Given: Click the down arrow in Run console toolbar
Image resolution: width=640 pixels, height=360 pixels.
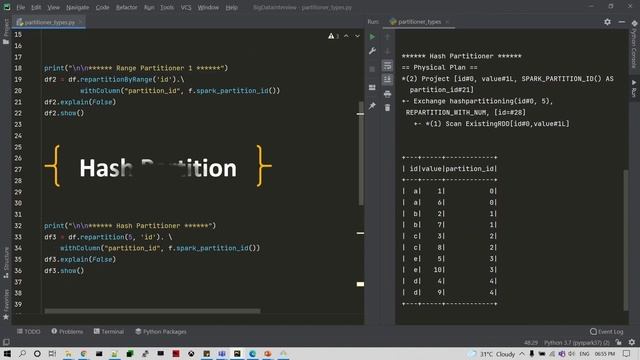Looking at the screenshot, I should [387, 51].
